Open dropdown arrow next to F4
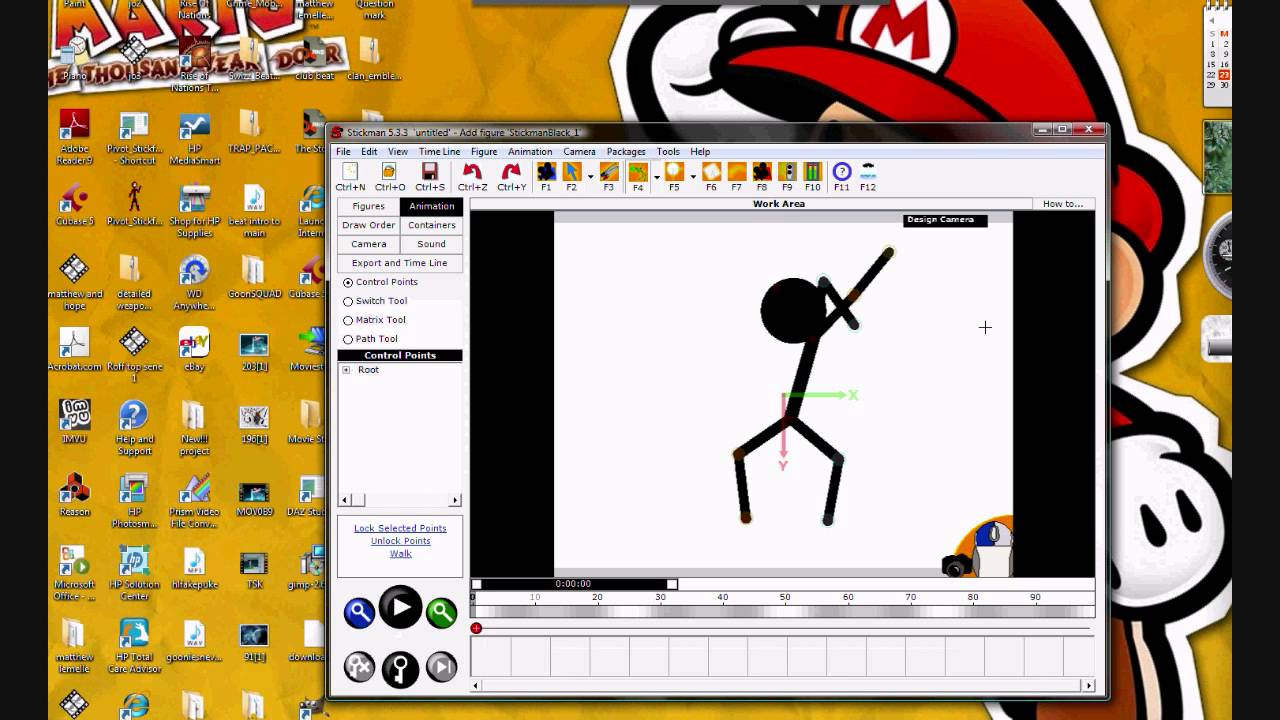The height and width of the screenshot is (720, 1280). [x=656, y=176]
